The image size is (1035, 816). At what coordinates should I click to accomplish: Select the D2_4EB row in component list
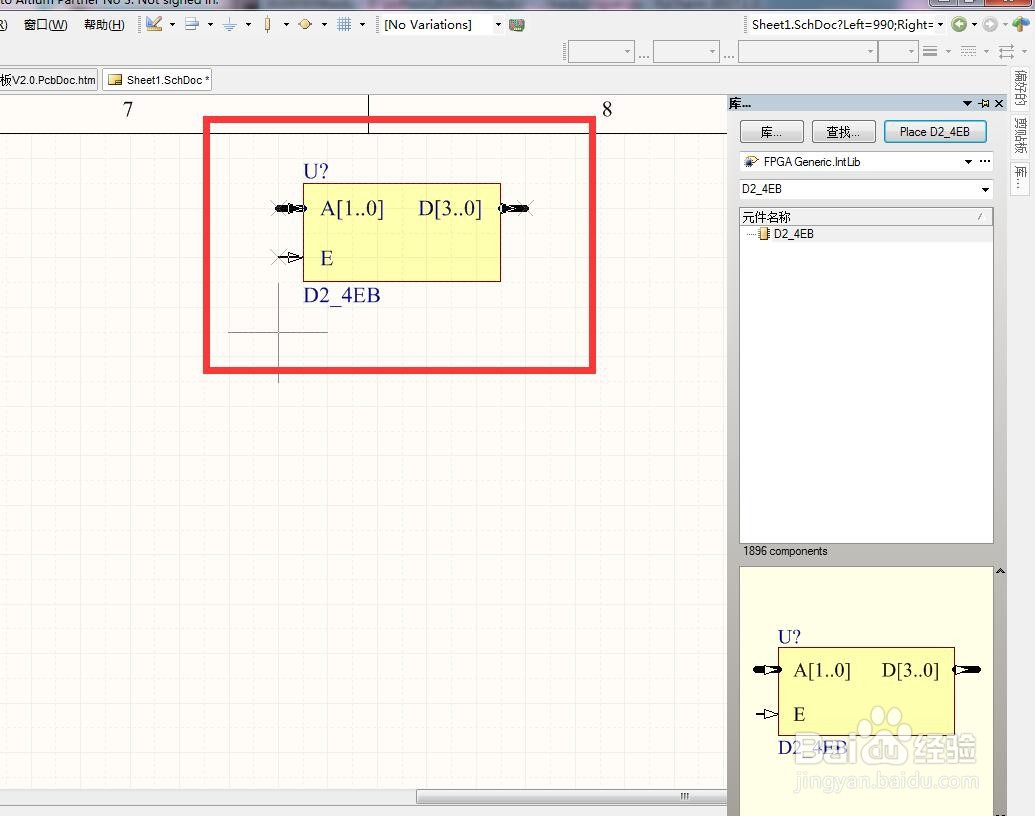coord(866,234)
